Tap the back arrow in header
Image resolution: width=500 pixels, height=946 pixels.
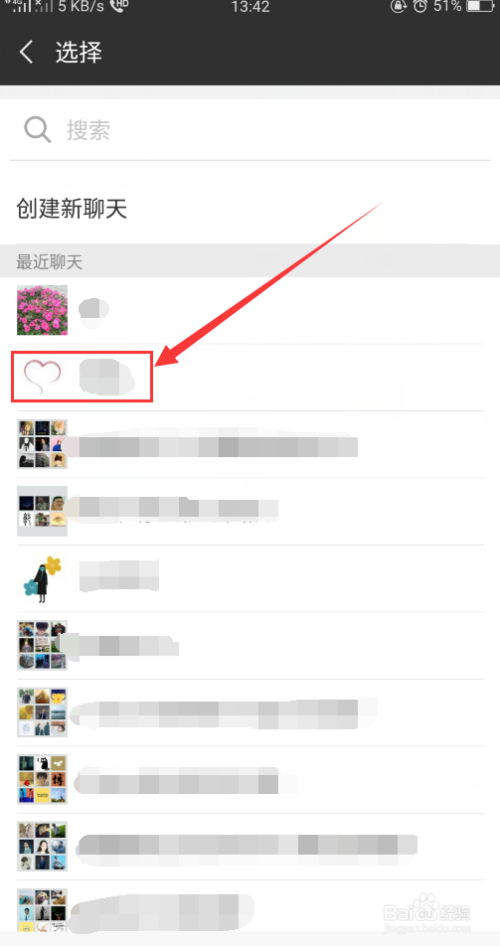pos(25,52)
